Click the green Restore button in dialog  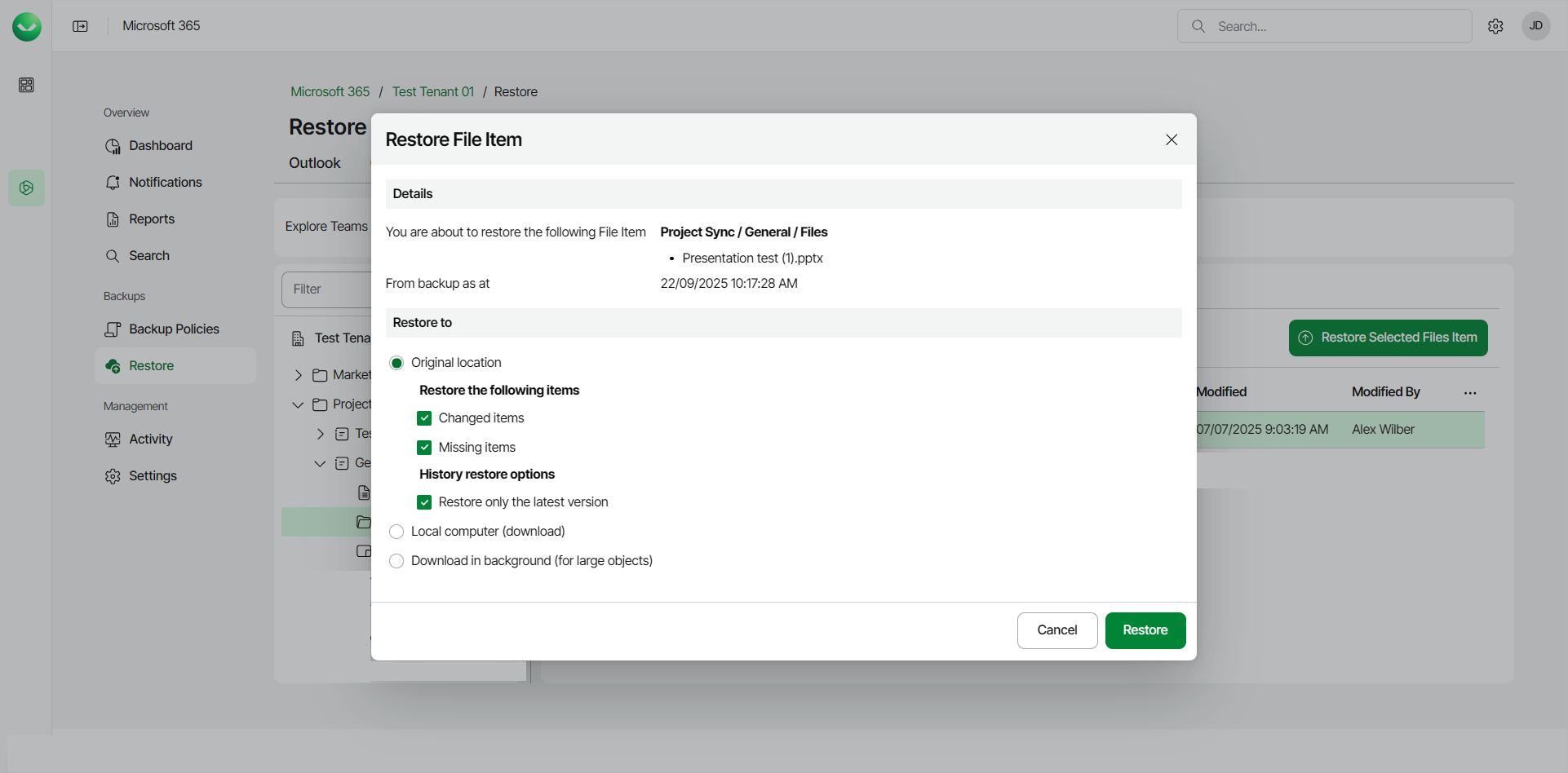point(1145,630)
